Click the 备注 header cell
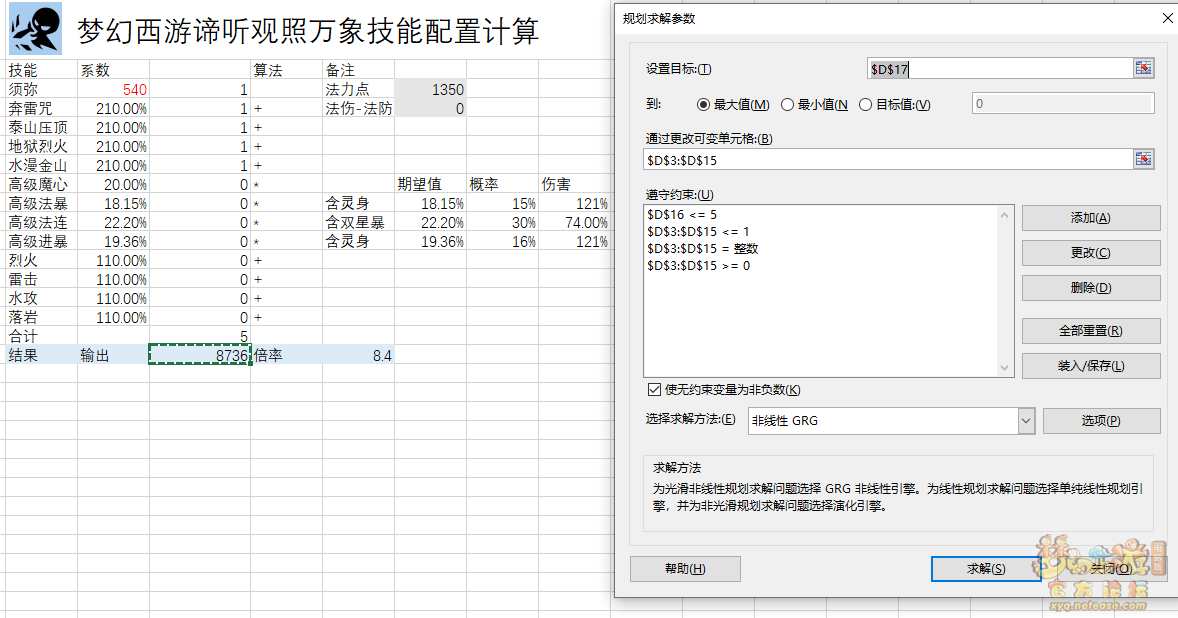Image resolution: width=1178 pixels, height=618 pixels. click(358, 71)
